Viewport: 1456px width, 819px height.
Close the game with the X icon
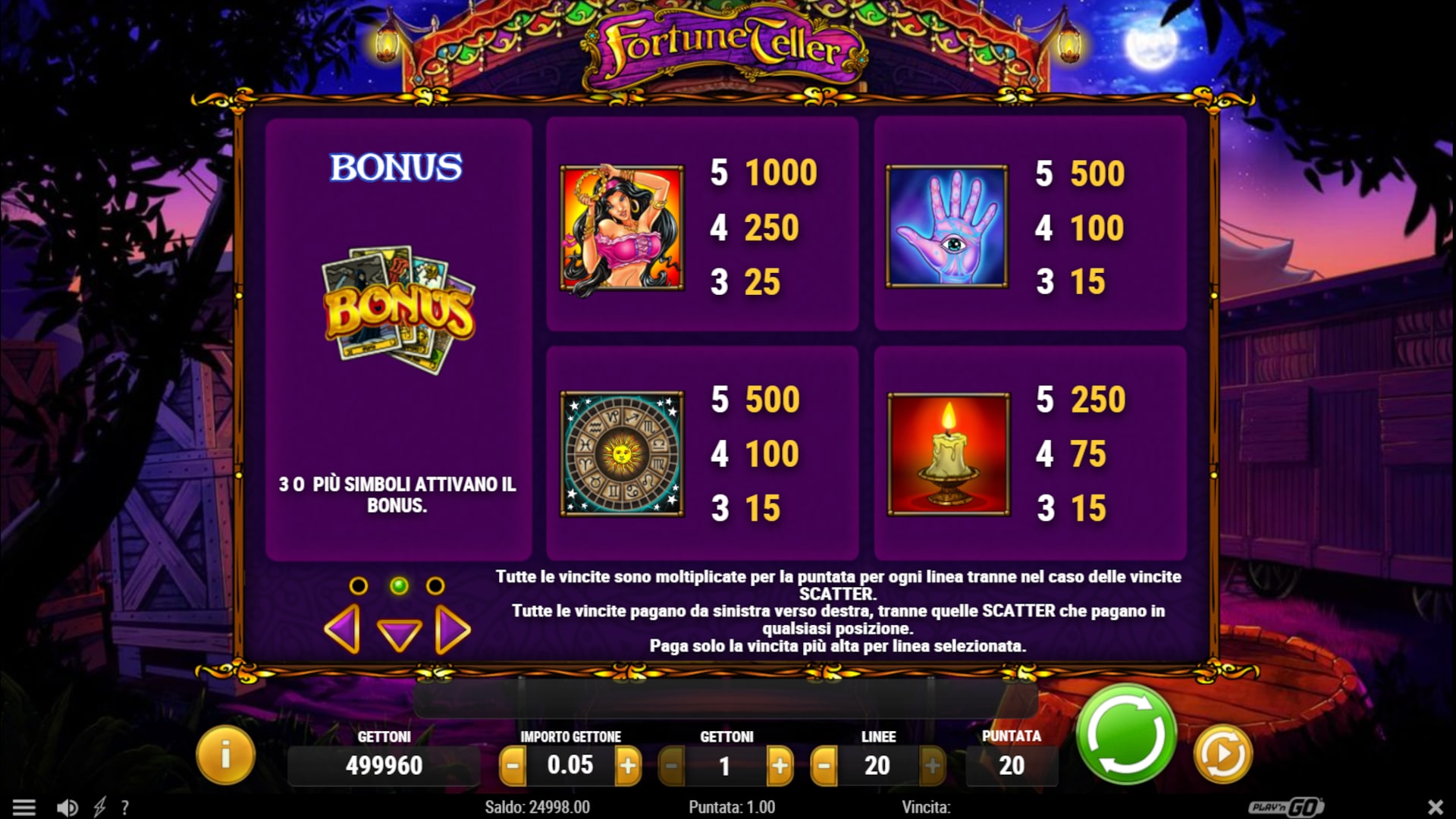(x=1435, y=807)
